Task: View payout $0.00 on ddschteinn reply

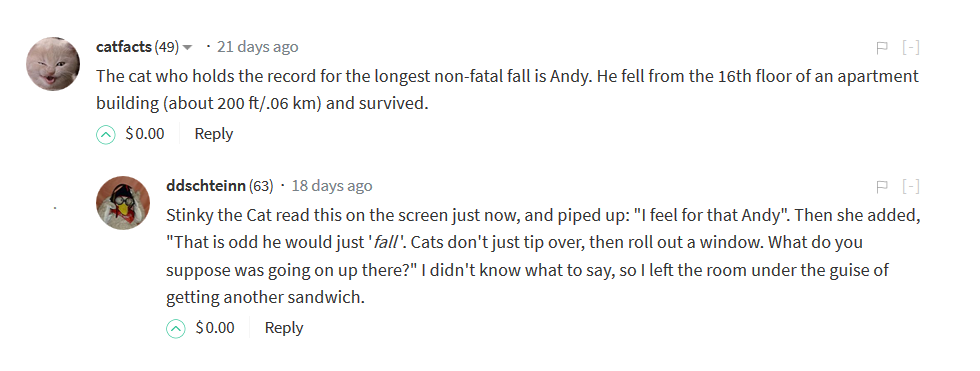Action: (215, 328)
